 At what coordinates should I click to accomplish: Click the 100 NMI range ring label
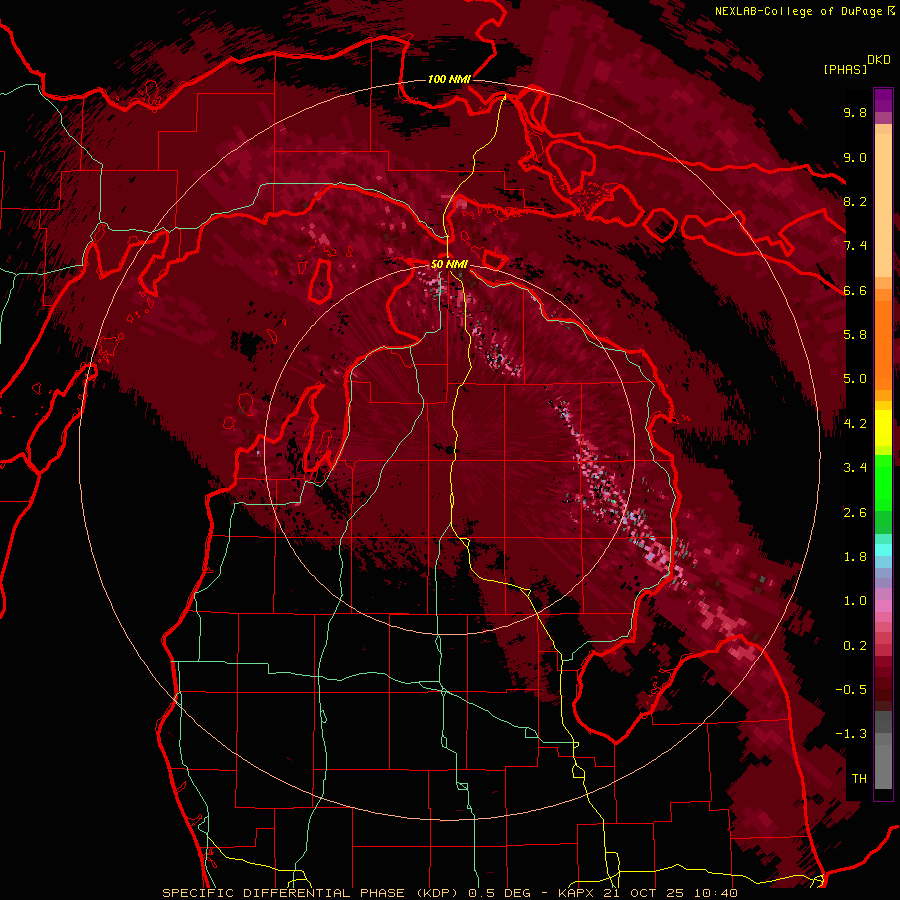point(449,79)
